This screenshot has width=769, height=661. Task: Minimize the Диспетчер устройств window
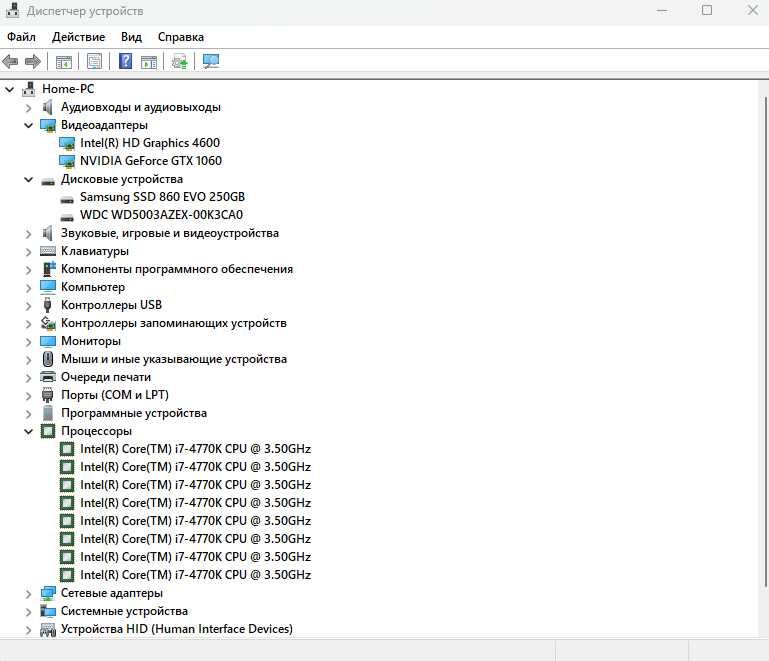[x=662, y=10]
